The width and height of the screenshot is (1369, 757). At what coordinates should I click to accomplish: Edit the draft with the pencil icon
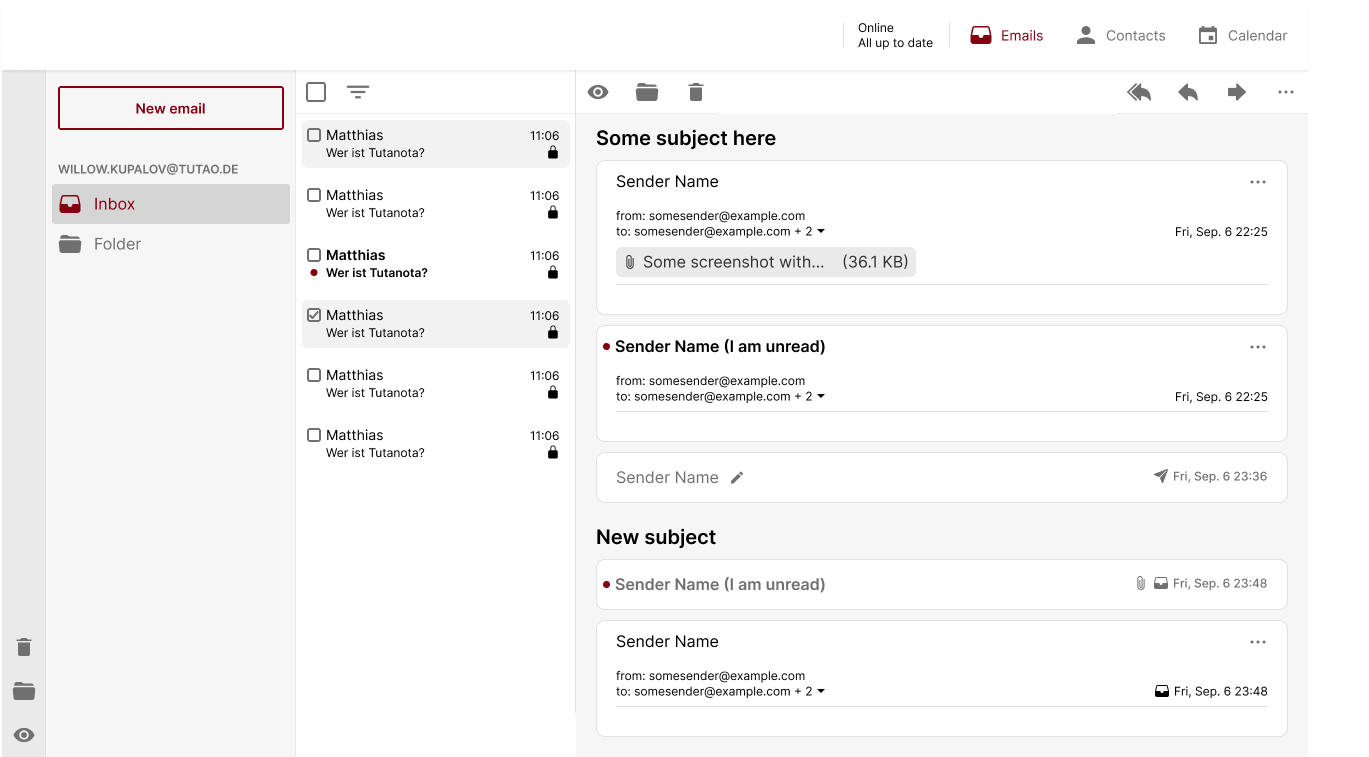coord(737,477)
